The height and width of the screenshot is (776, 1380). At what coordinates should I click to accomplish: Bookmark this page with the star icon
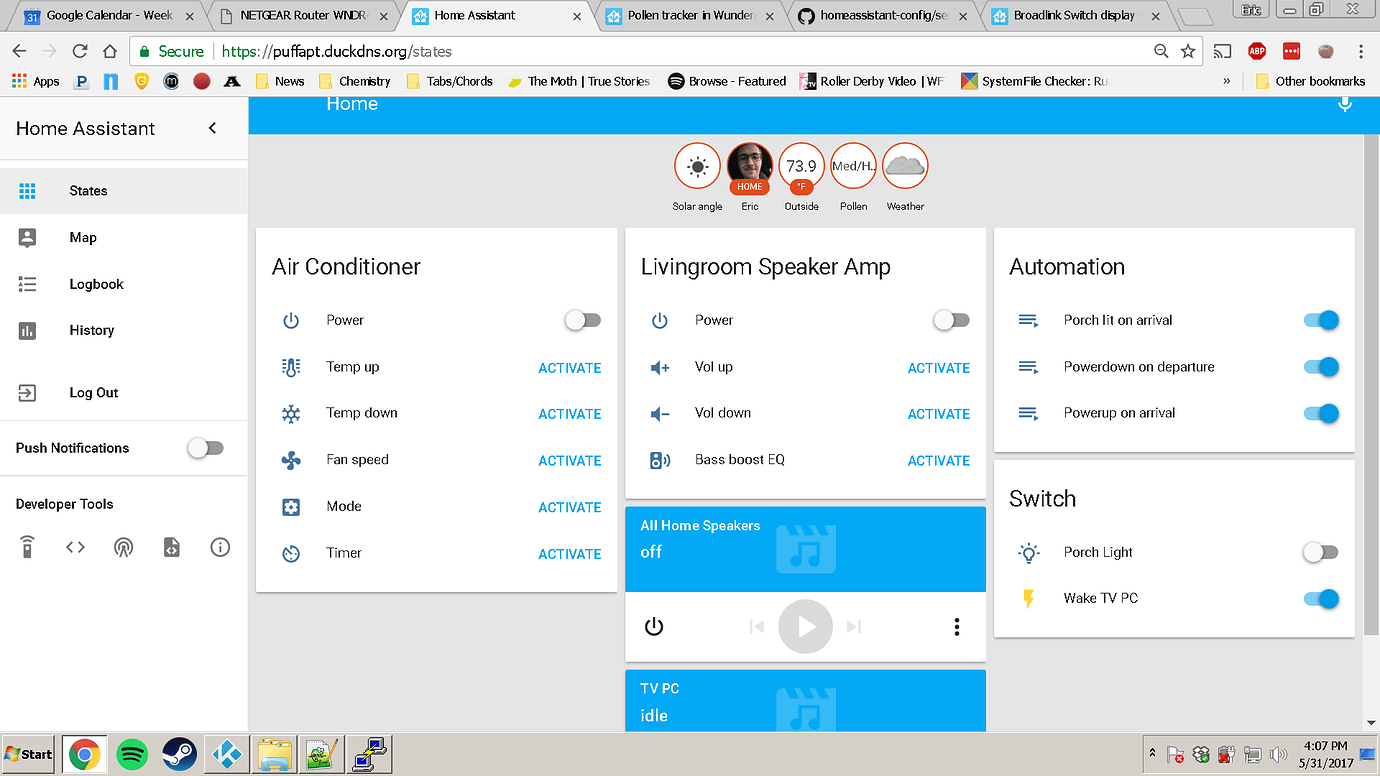[1188, 51]
